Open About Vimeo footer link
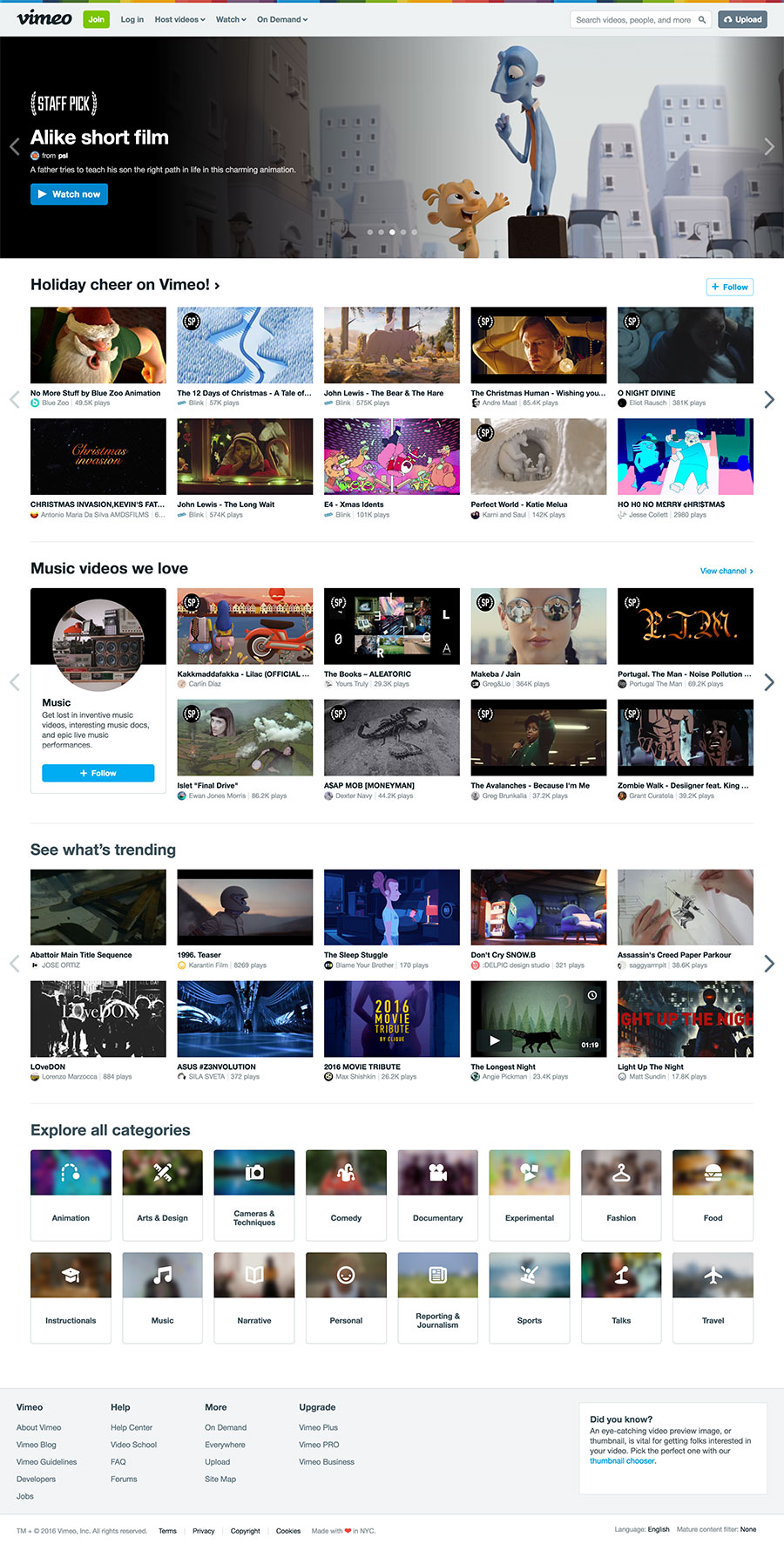The image size is (784, 1544). 39,1427
